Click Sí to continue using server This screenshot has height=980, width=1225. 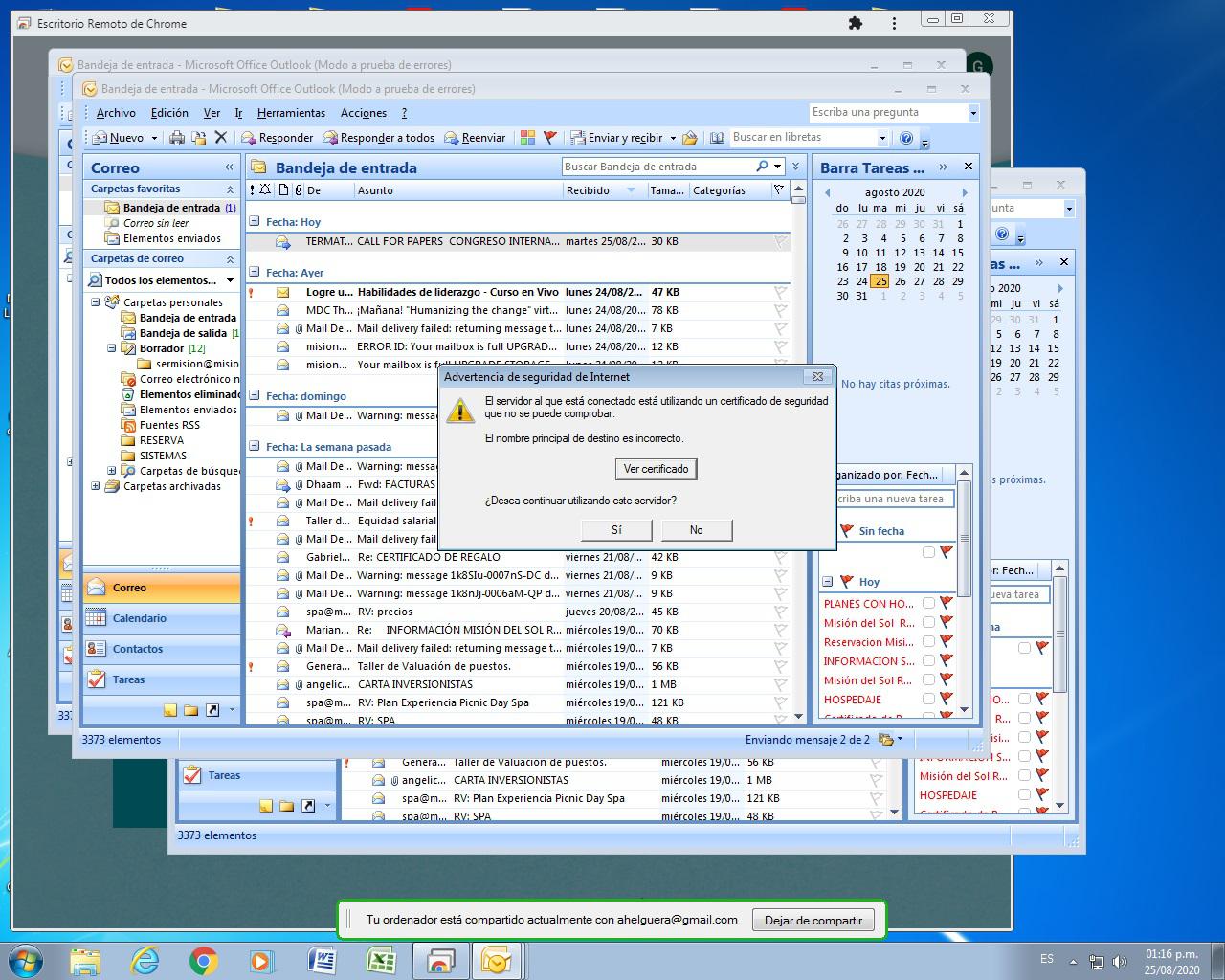coord(616,530)
